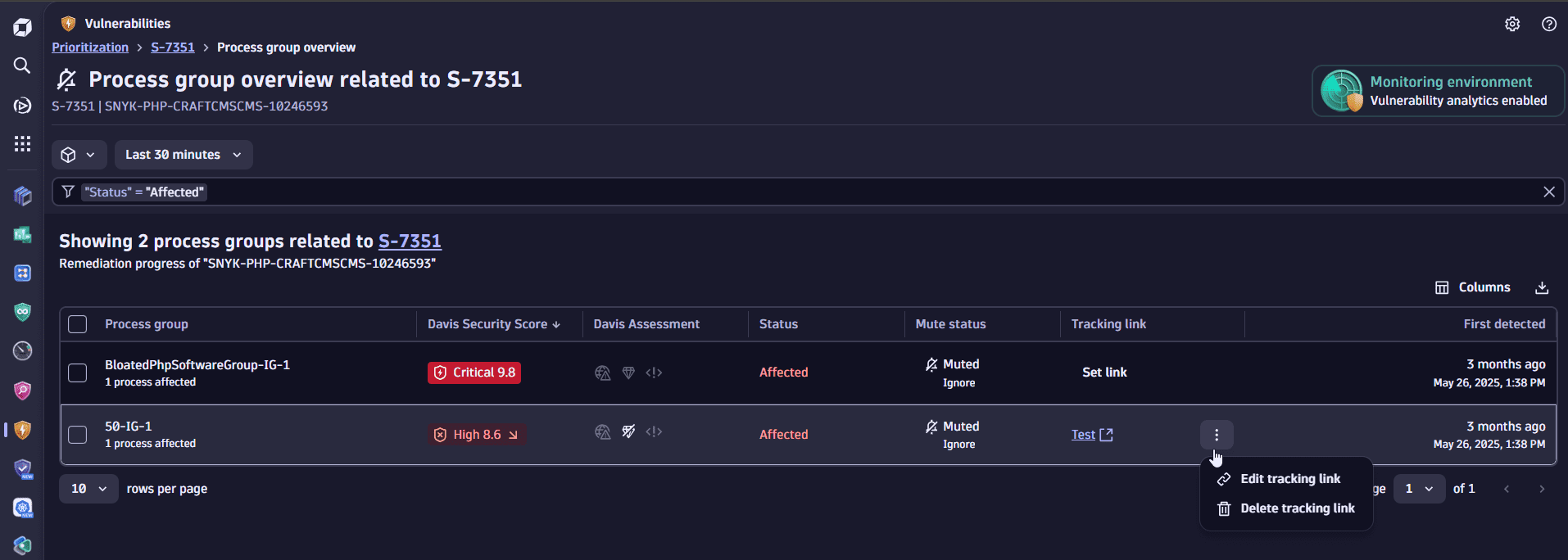Open S-7351 link in the table heading
This screenshot has width=1568, height=560.
(410, 241)
